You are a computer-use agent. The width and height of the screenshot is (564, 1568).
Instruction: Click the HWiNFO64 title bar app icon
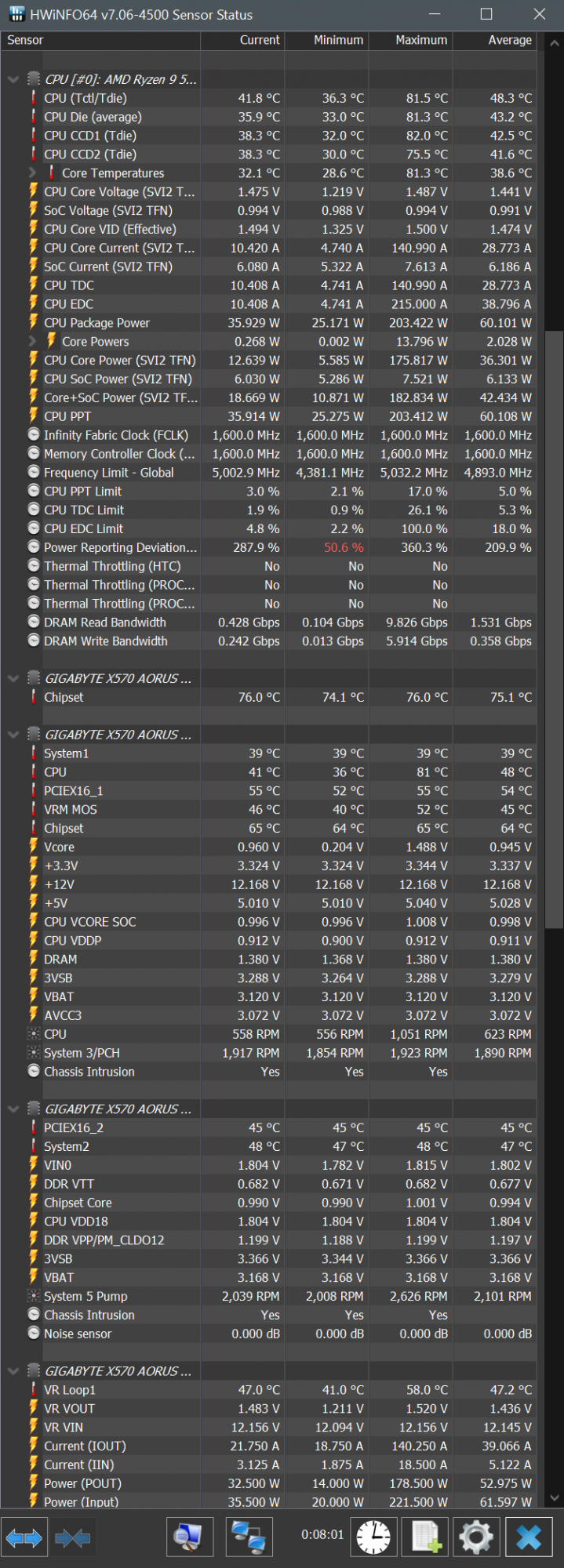pyautogui.click(x=16, y=14)
